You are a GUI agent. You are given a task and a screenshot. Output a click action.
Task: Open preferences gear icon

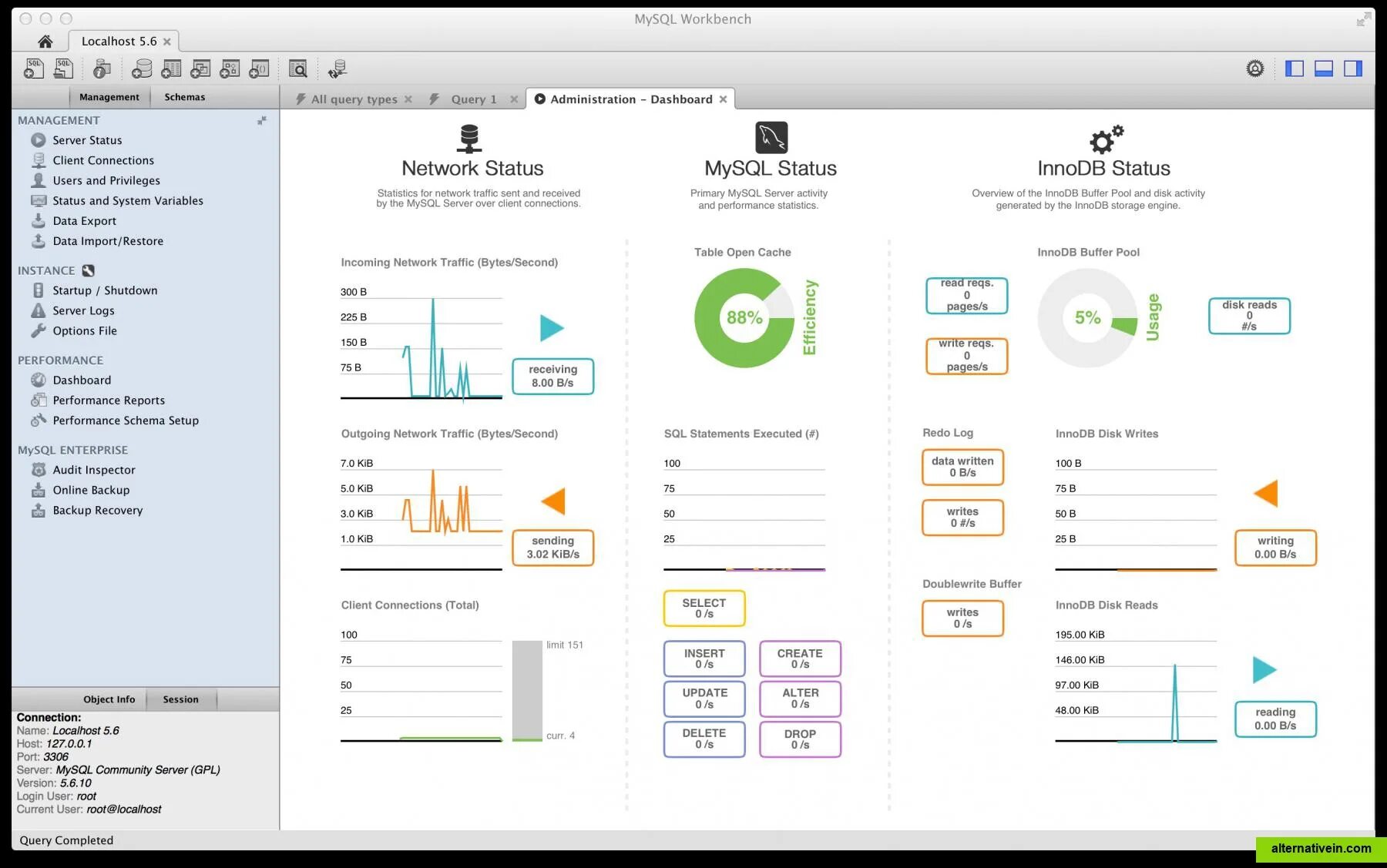[1255, 69]
